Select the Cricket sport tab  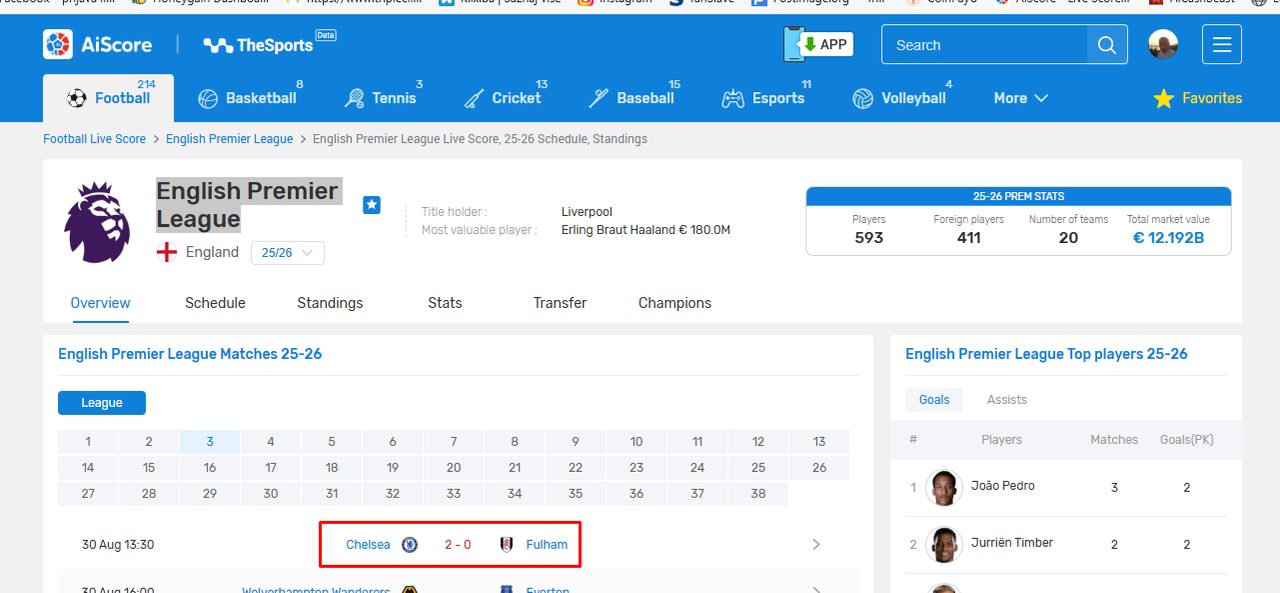tap(505, 98)
